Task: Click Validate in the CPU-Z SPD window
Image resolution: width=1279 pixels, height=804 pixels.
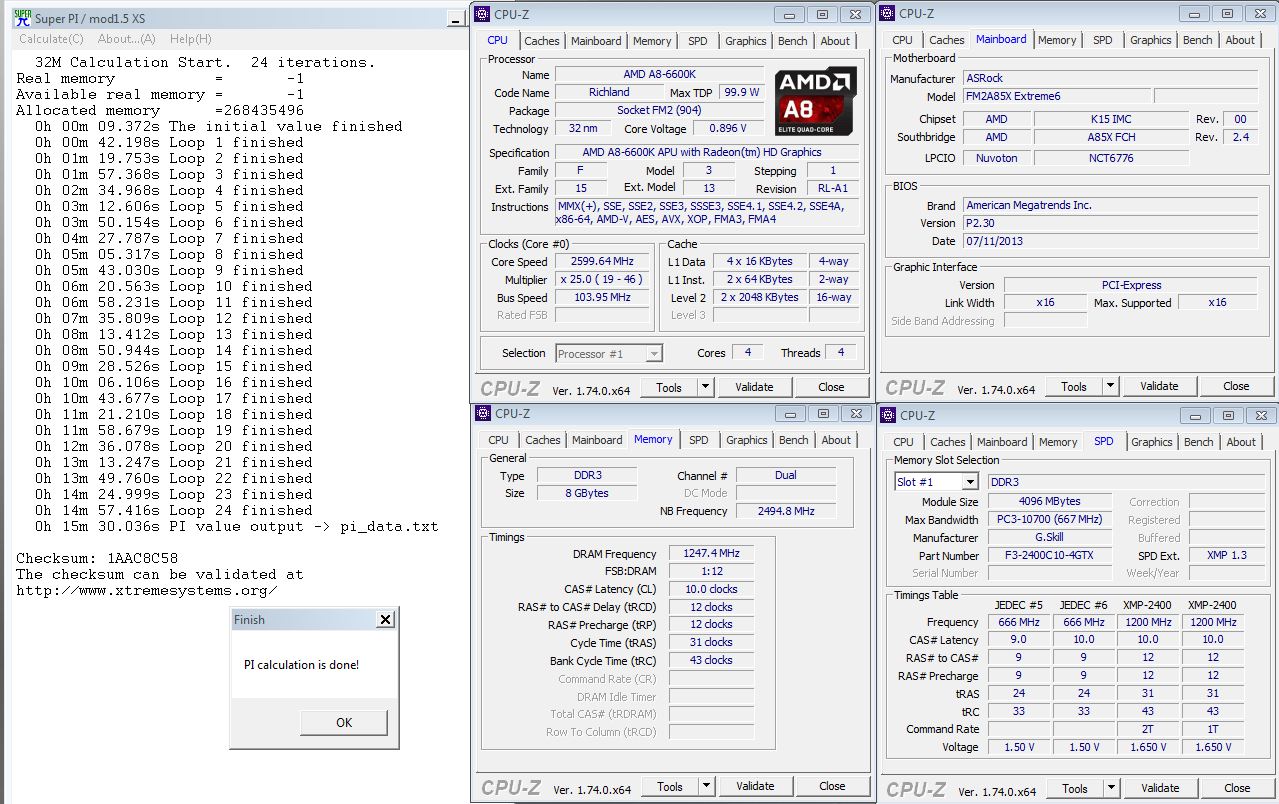Action: click(1160, 788)
